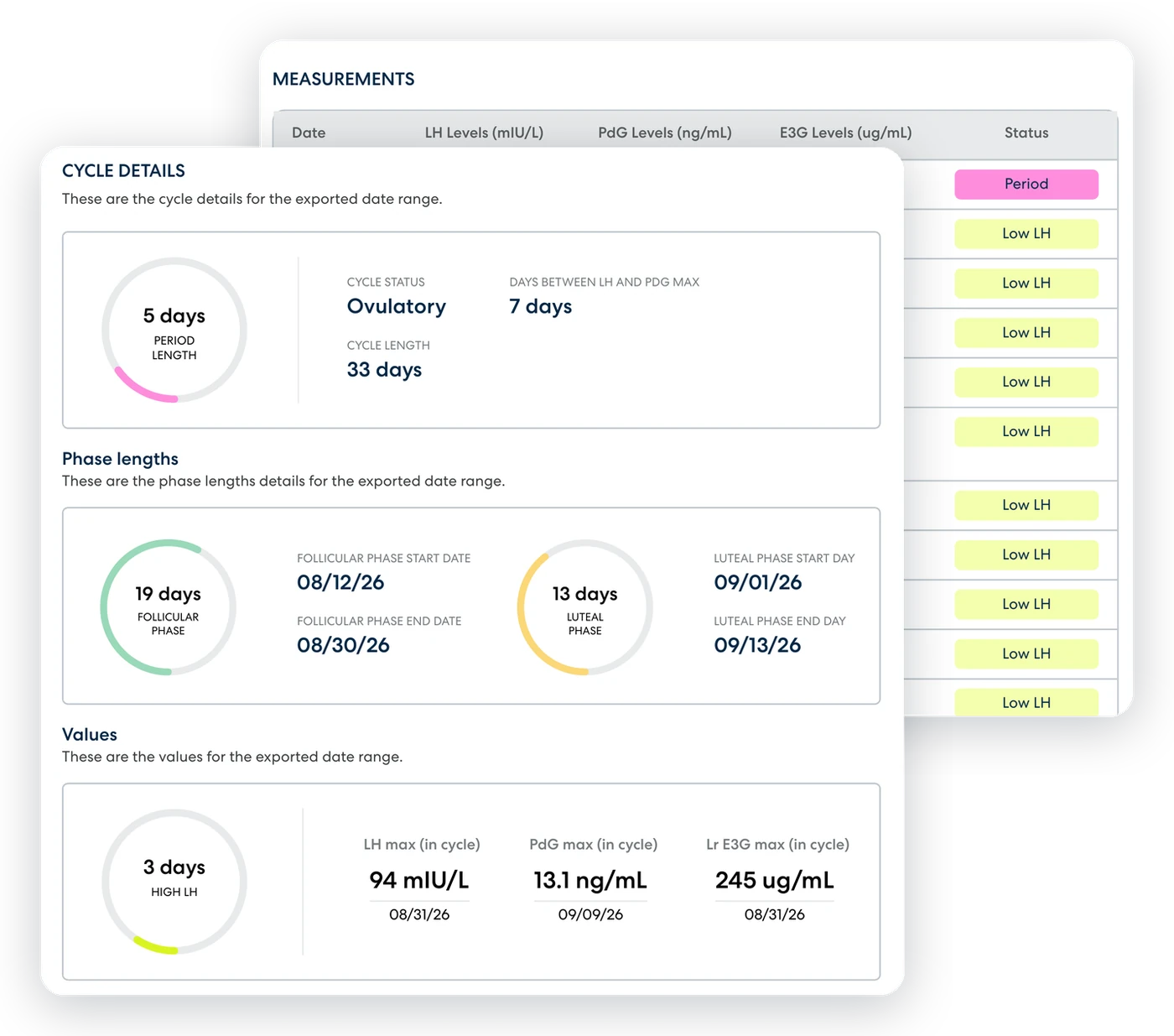
Task: Click the 08/31/26 date under E3G max
Action: (775, 914)
